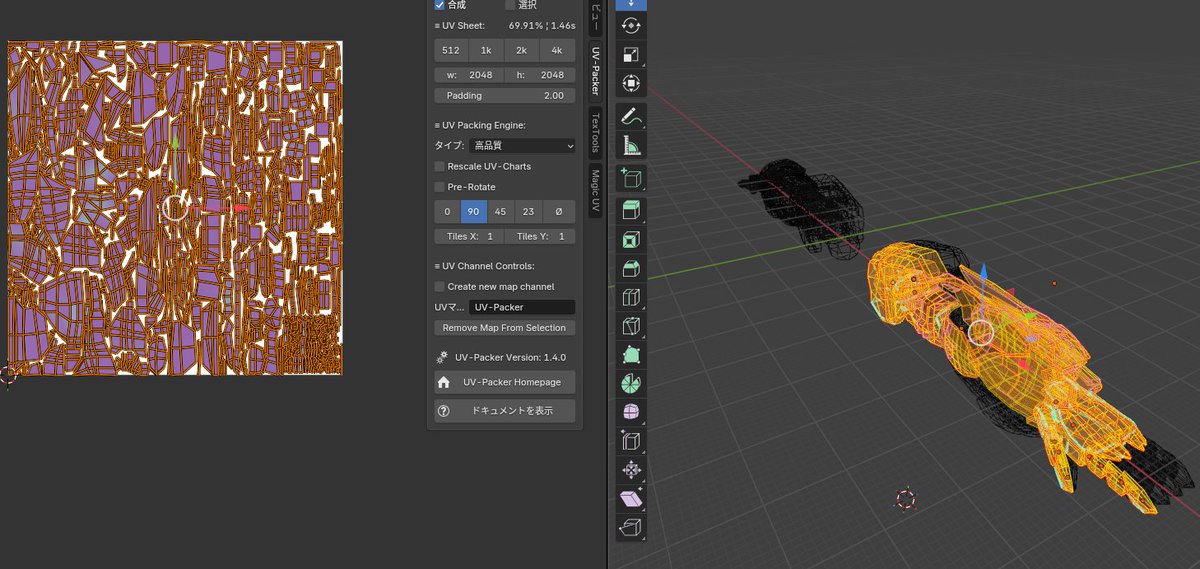Select the Rip Region tool
1200x569 pixels.
[631, 527]
